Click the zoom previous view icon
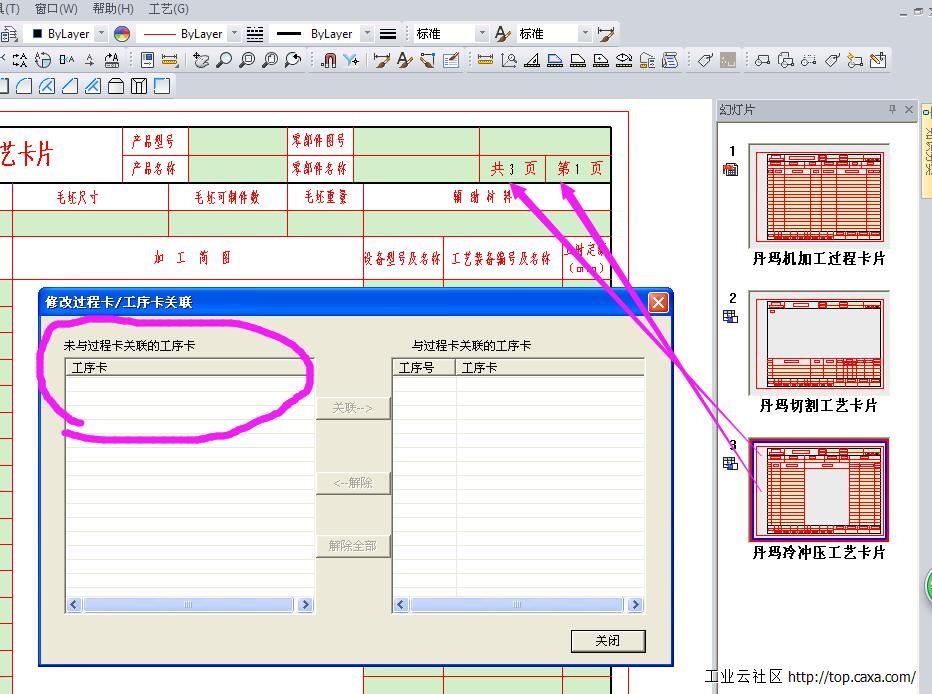 click(293, 60)
